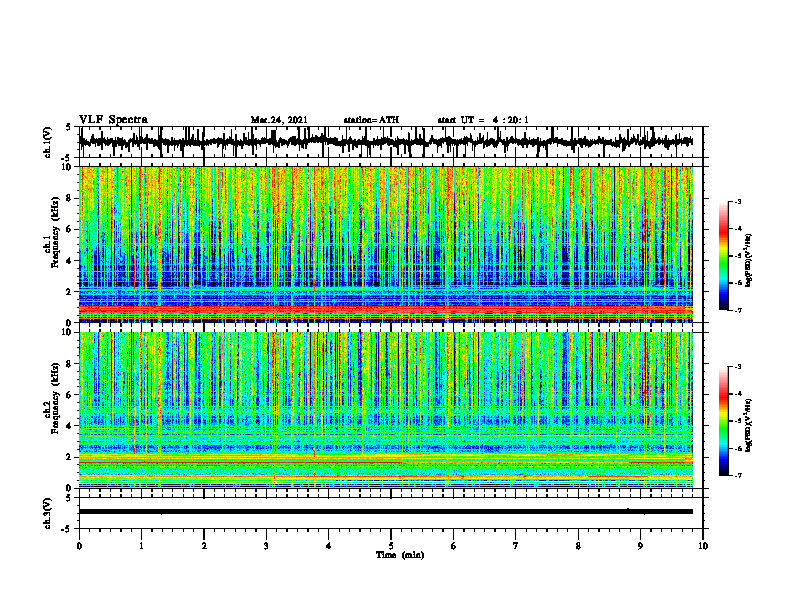Click the 'Mar.24, 2021' date label
Screen dimensions: 792x612
point(279,120)
